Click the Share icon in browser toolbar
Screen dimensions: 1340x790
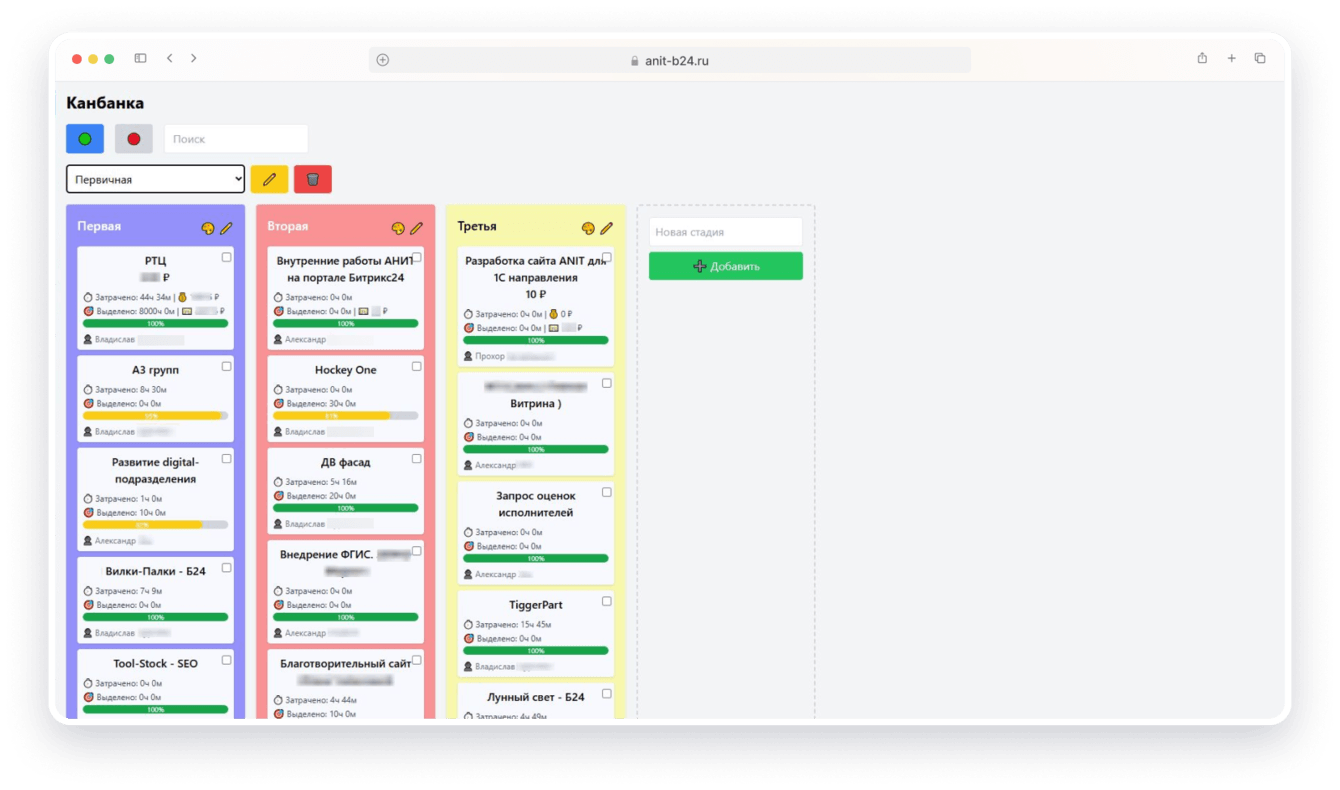[1202, 59]
